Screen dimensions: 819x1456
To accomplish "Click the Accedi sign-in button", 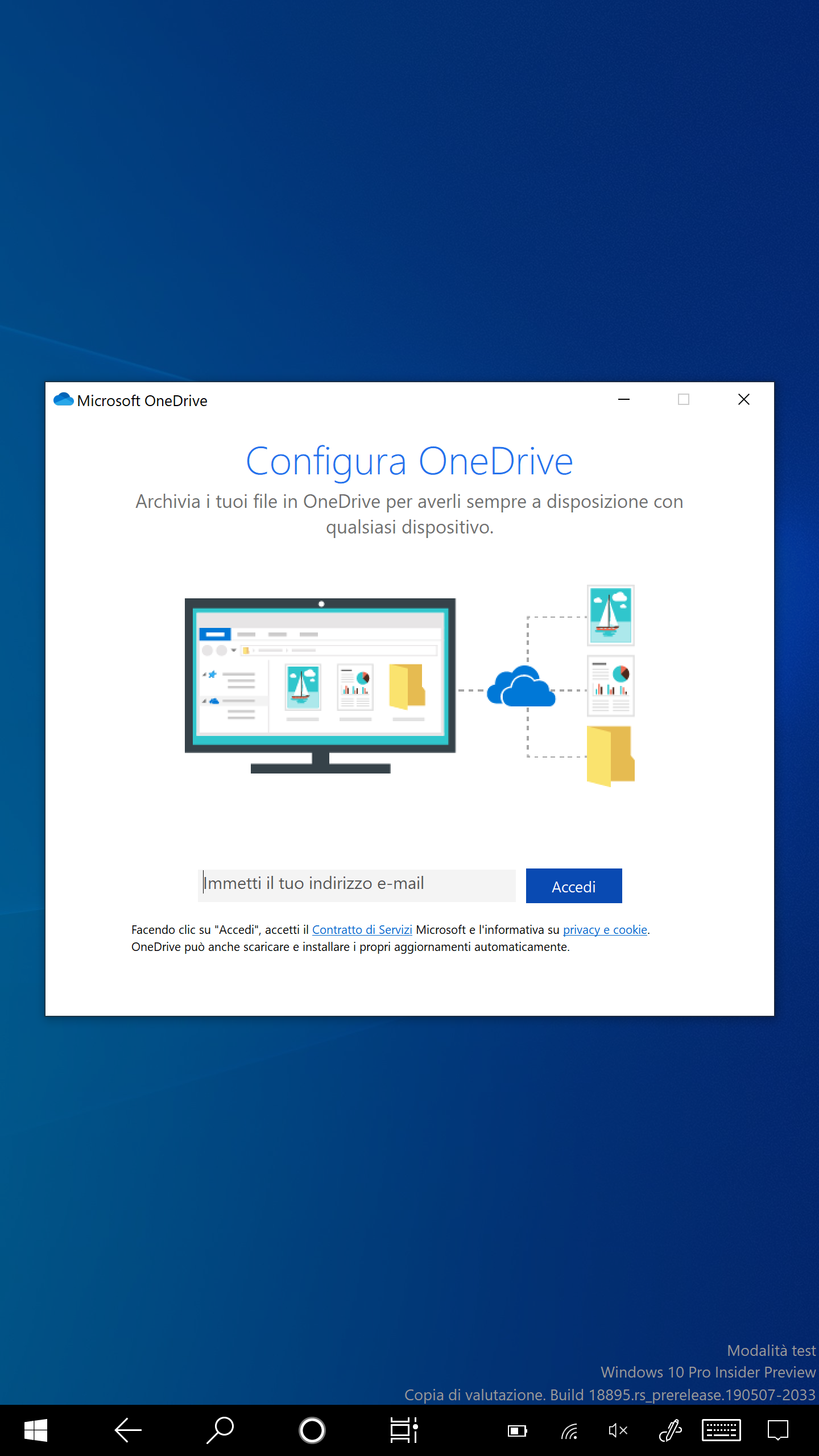I will [x=573, y=886].
